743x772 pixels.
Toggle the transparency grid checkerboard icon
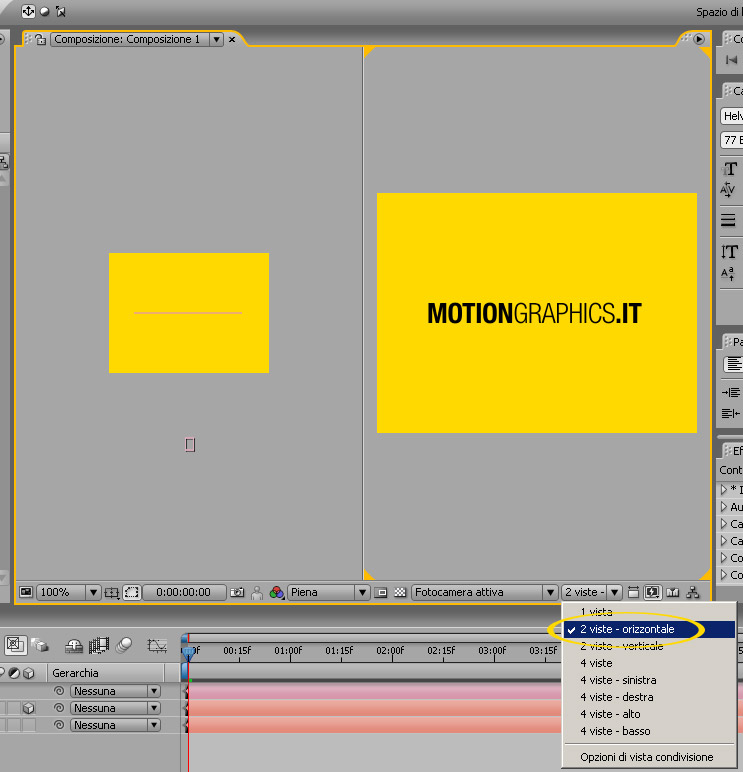tap(400, 592)
